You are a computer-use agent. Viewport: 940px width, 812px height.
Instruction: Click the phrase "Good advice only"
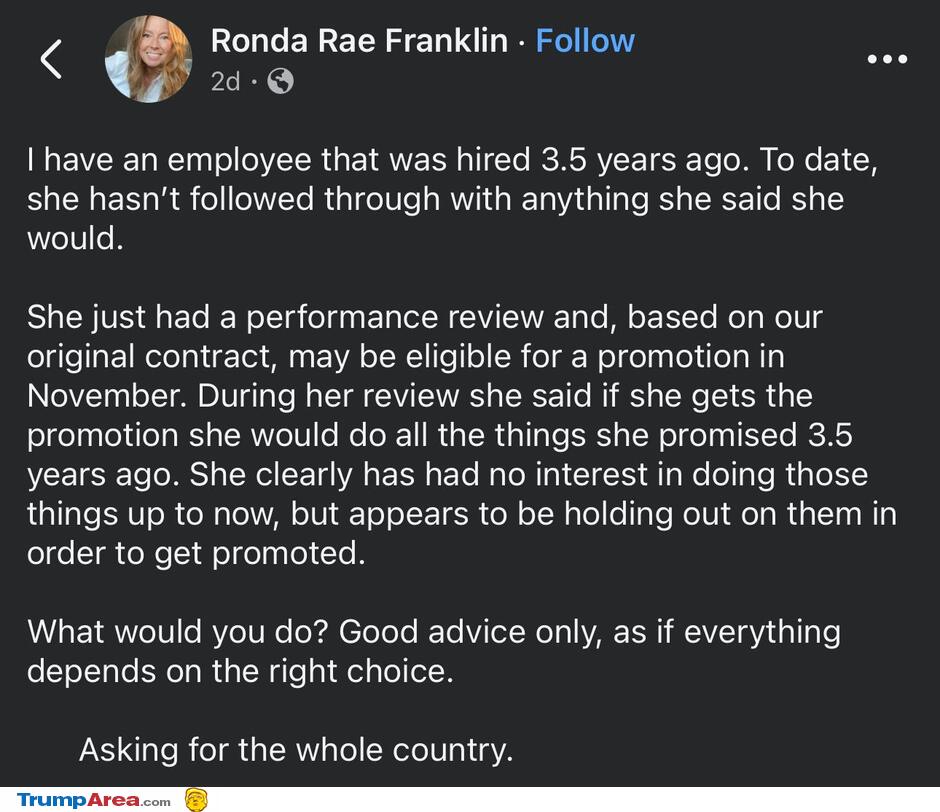pos(470,631)
